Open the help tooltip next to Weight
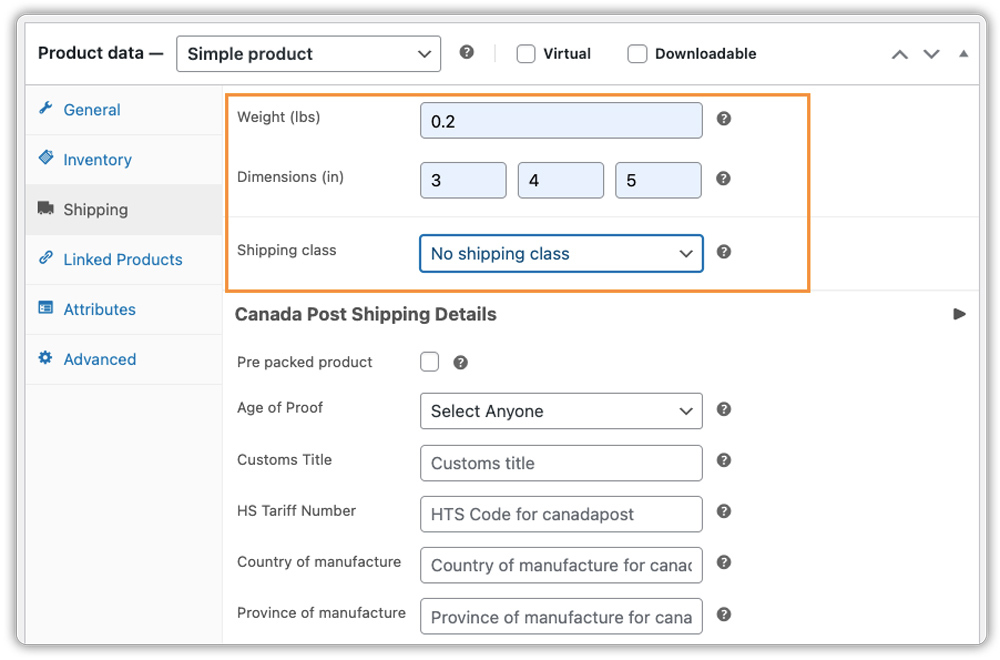Viewport: 1000px width, 660px height. (723, 118)
